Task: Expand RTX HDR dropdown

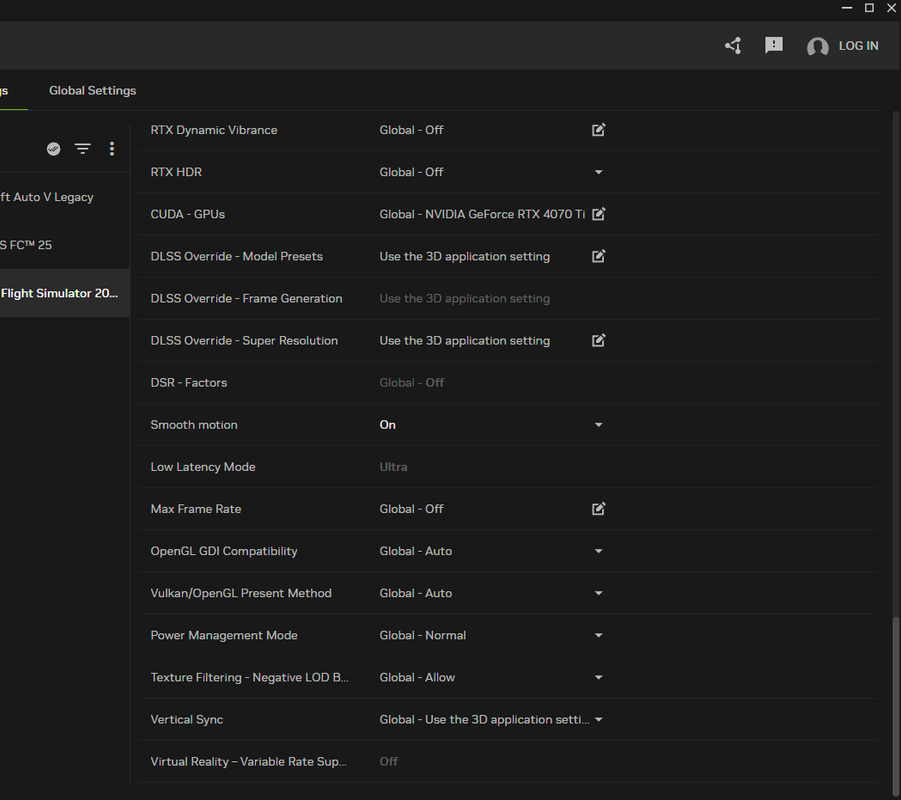Action: (x=598, y=172)
